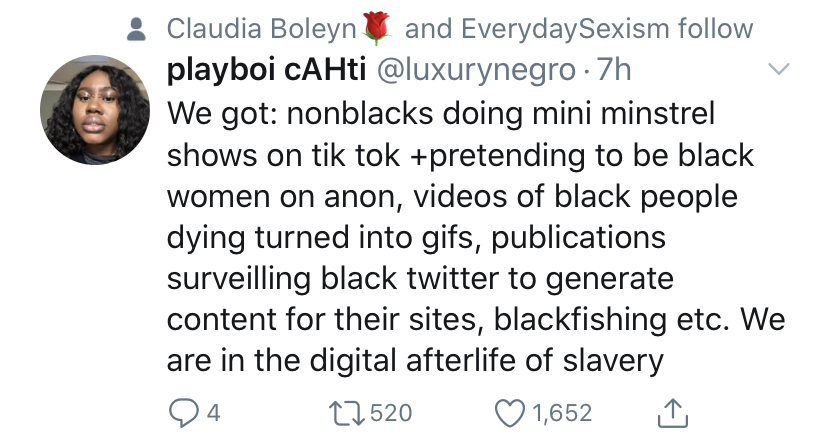Click the rose emoji beside Claudia Boleyn
828x448 pixels.
(377, 27)
